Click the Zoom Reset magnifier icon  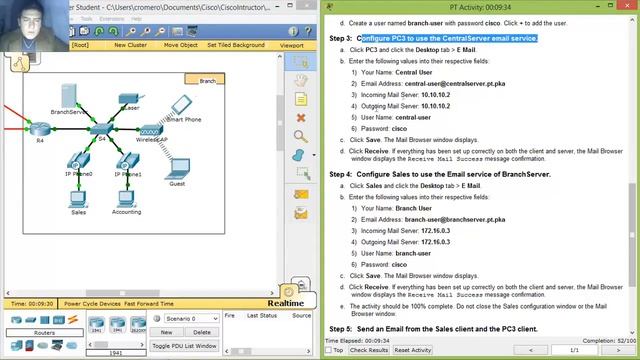tap(146, 31)
